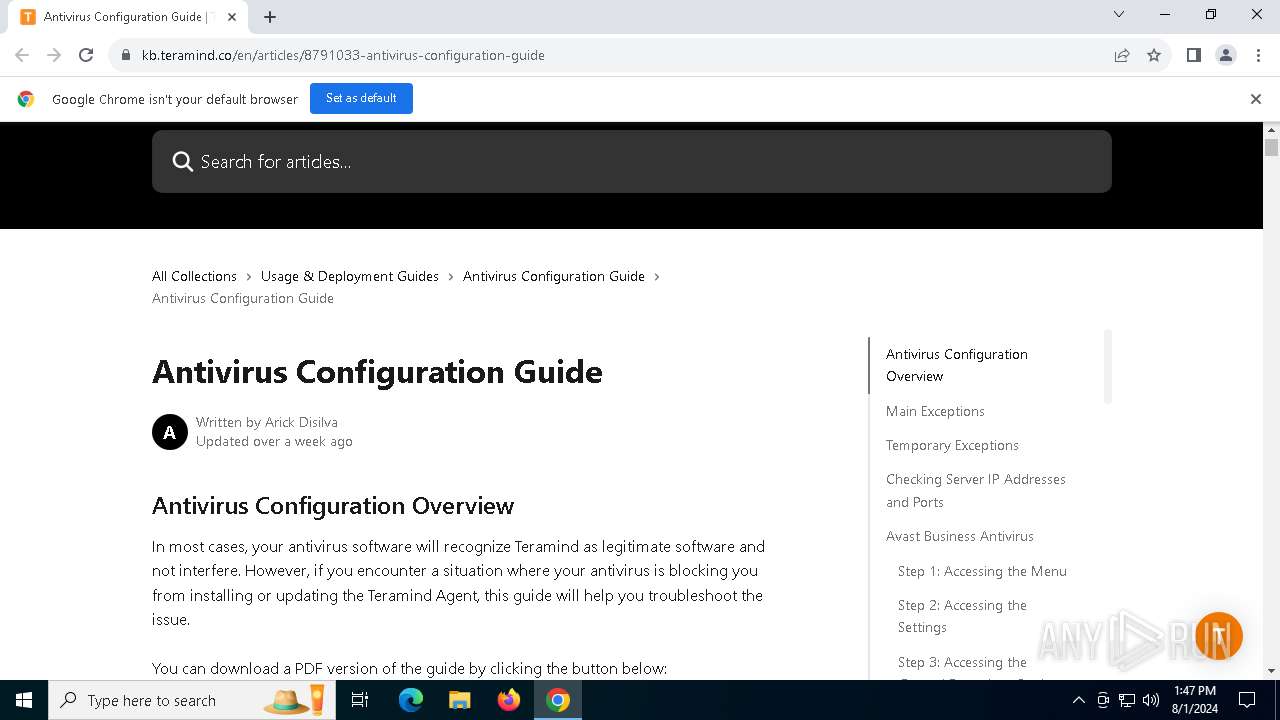Close the Antivirus Configuration Guide tab
This screenshot has height=720, width=1280.
[x=232, y=16]
